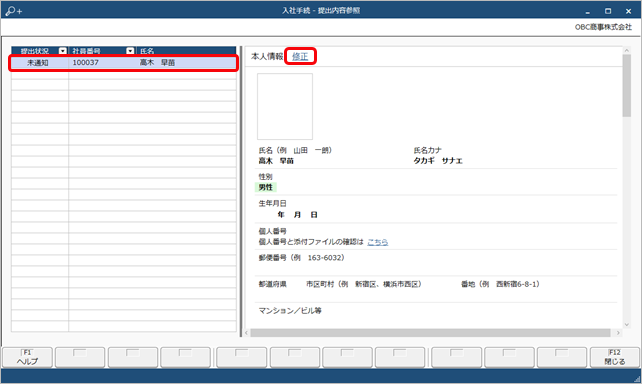Click the マンション/ビル等 label
The width and height of the screenshot is (642, 384).
(x=290, y=311)
